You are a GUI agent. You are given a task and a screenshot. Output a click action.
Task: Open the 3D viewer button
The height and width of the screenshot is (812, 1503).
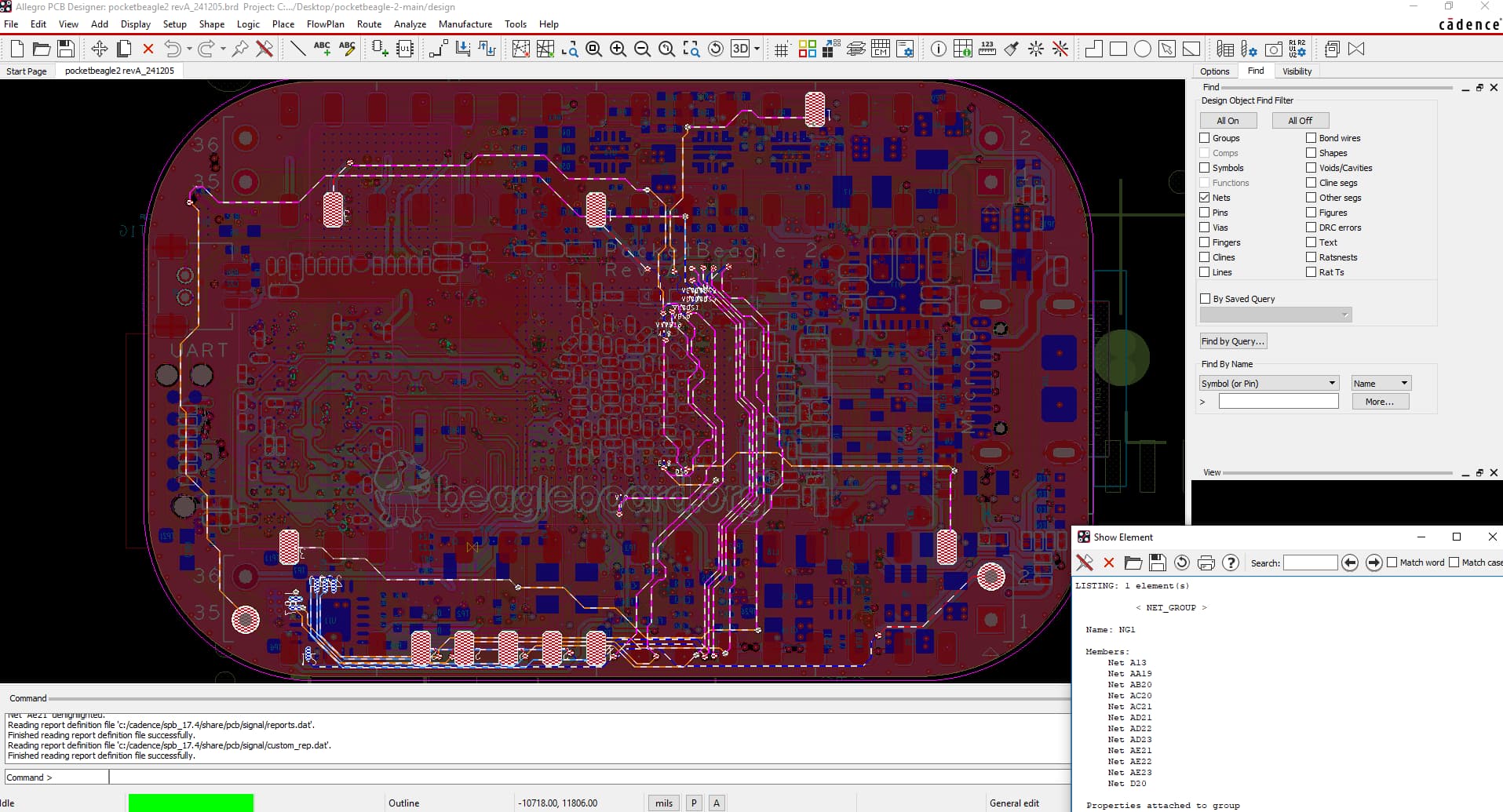point(739,49)
